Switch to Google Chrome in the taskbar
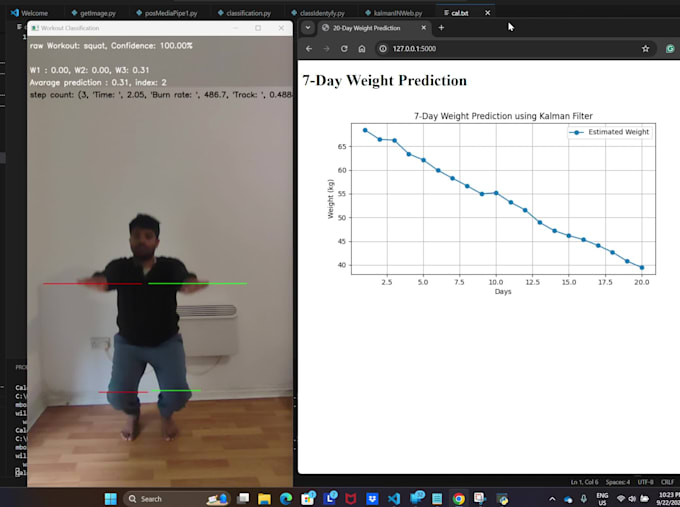The width and height of the screenshot is (680, 507). coord(458,499)
